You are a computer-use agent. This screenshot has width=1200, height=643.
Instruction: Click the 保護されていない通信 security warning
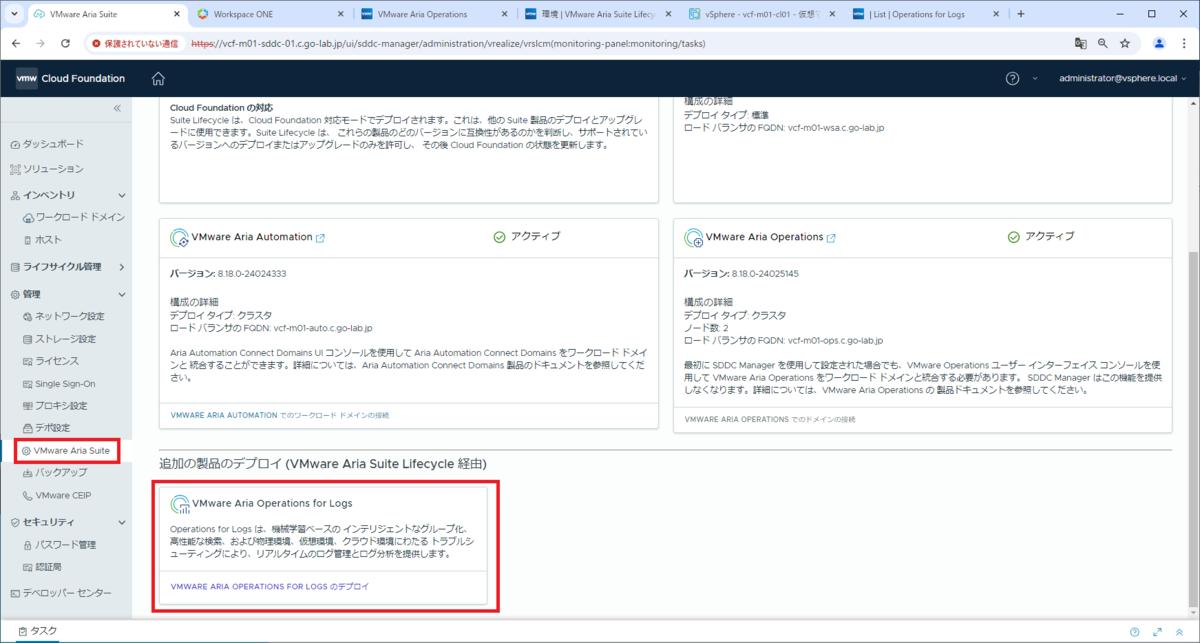pos(135,44)
